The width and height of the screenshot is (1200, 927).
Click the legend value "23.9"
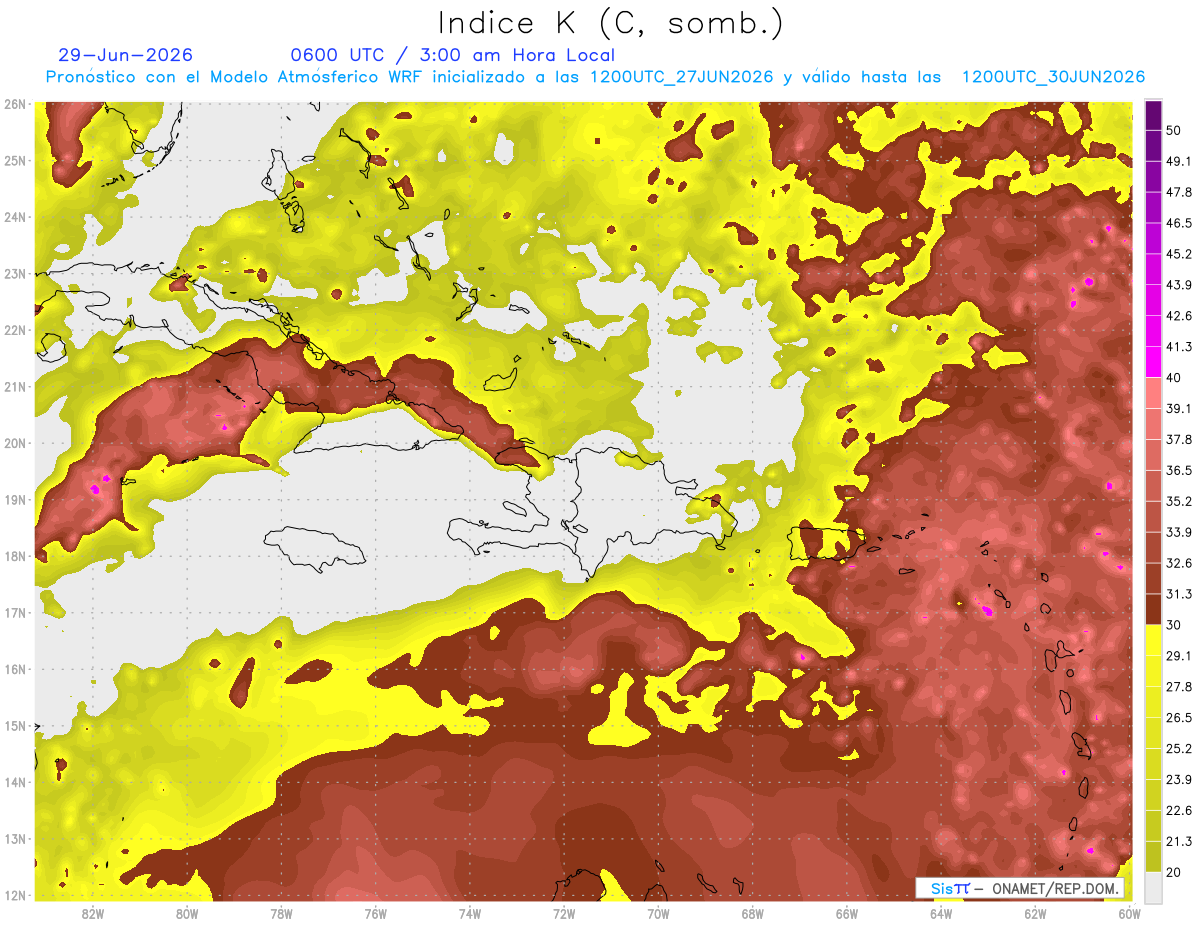click(x=1179, y=780)
